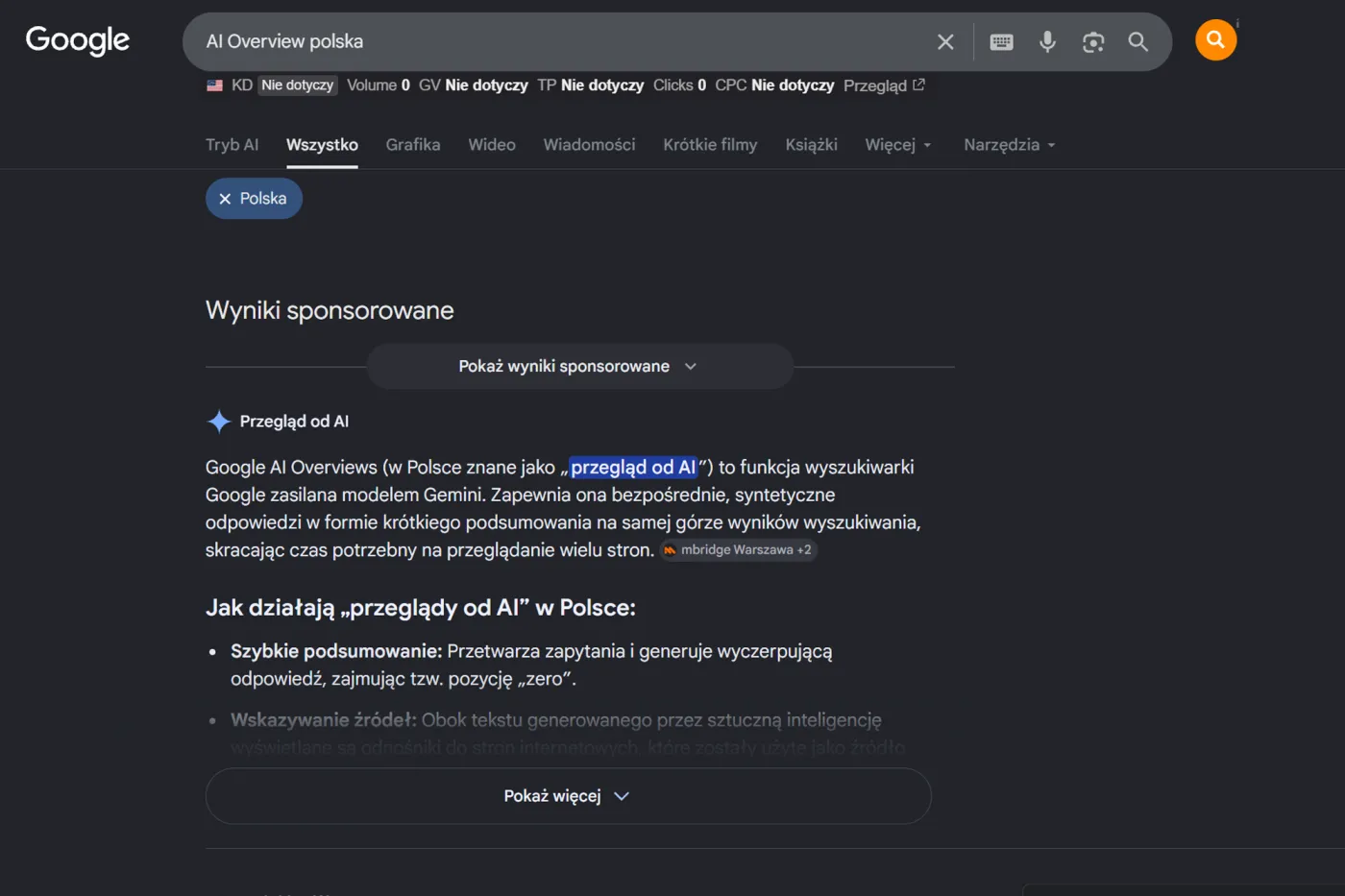Open the on-screen keyboard icon
Screen dimensions: 1345x896
[1001, 41]
